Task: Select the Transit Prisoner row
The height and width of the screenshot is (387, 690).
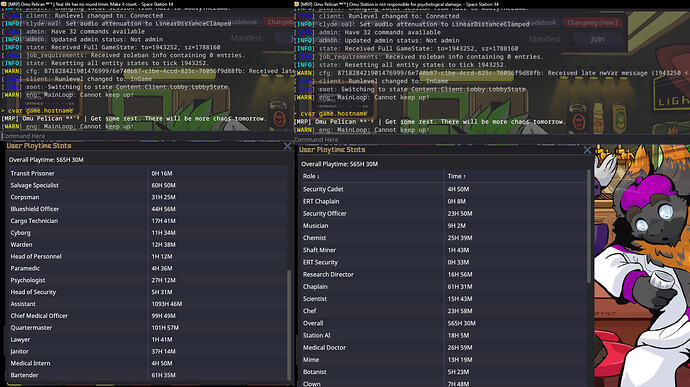Action: pyautogui.click(x=148, y=173)
